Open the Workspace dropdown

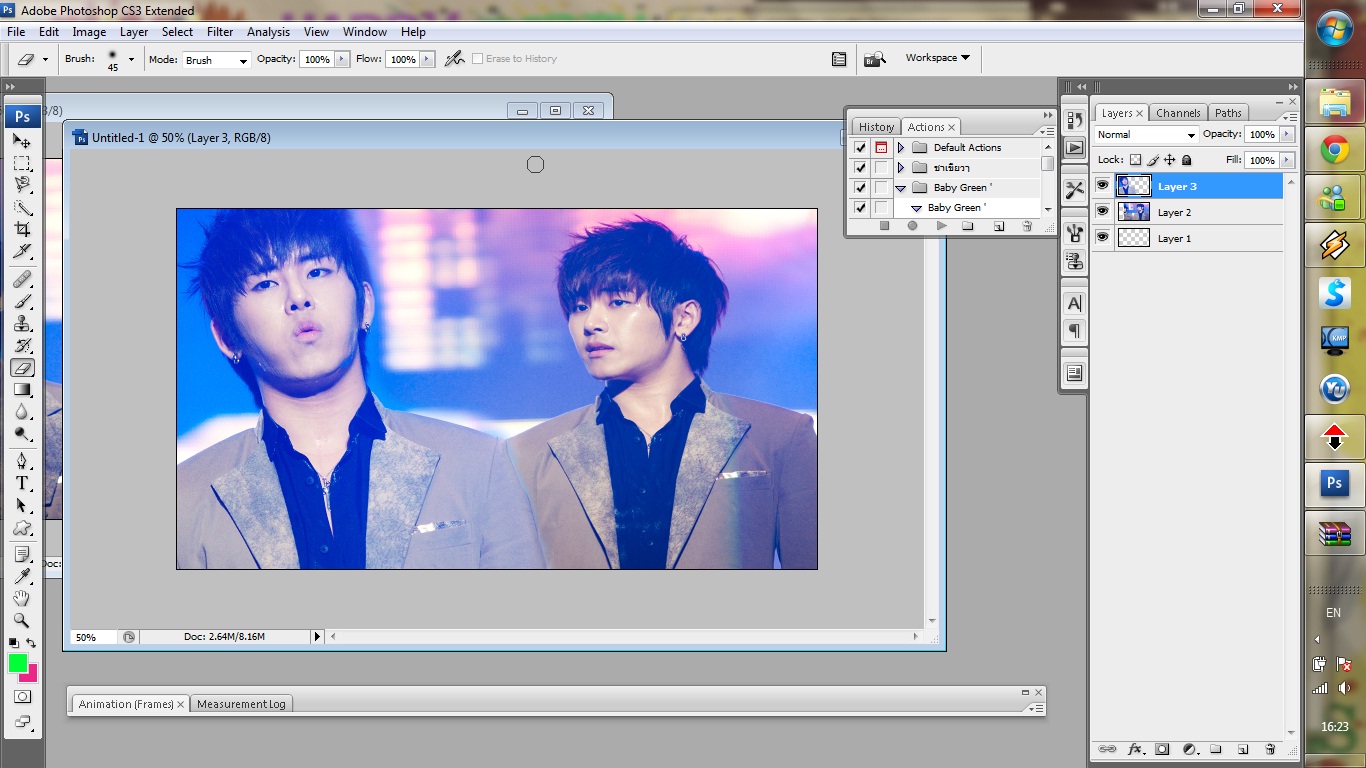click(x=938, y=58)
